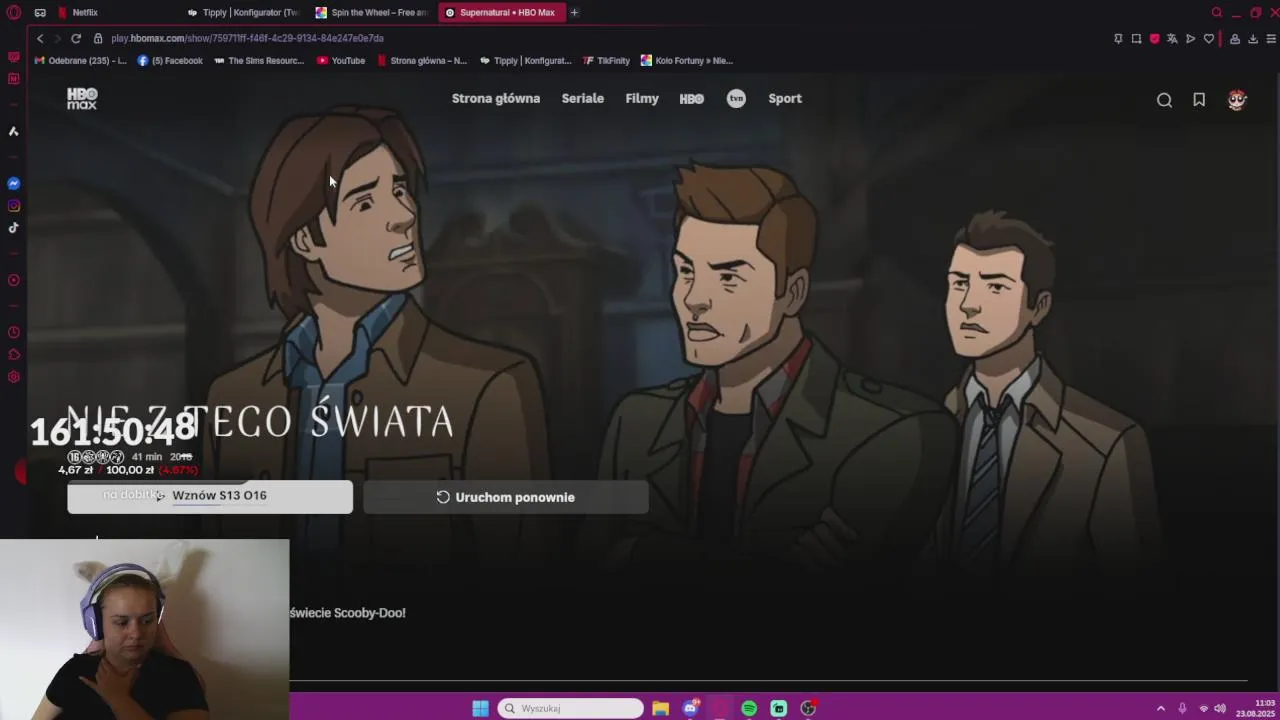Click the pin icon in address bar

(x=1118, y=38)
